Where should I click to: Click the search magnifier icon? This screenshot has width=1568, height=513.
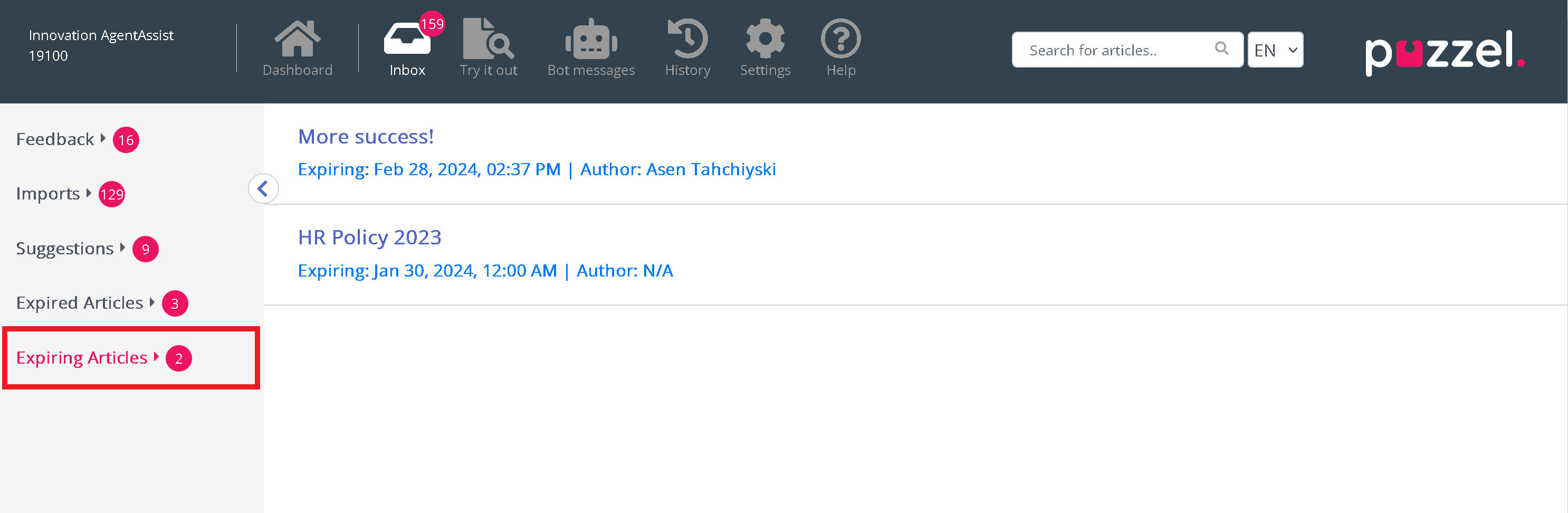click(x=1221, y=49)
